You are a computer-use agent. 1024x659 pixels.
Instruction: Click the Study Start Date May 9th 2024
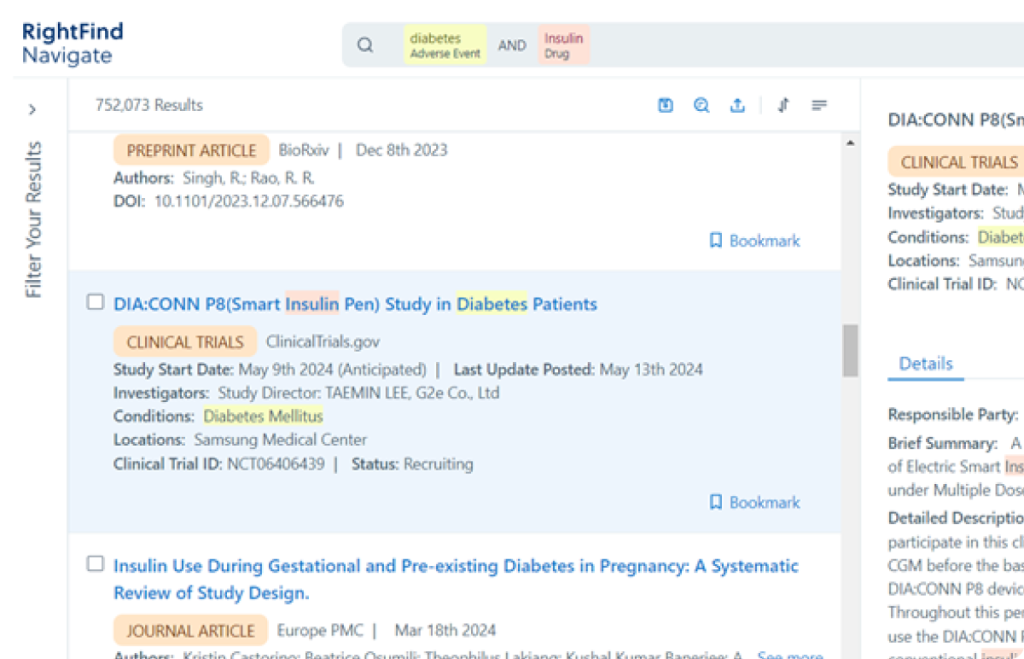click(x=270, y=370)
